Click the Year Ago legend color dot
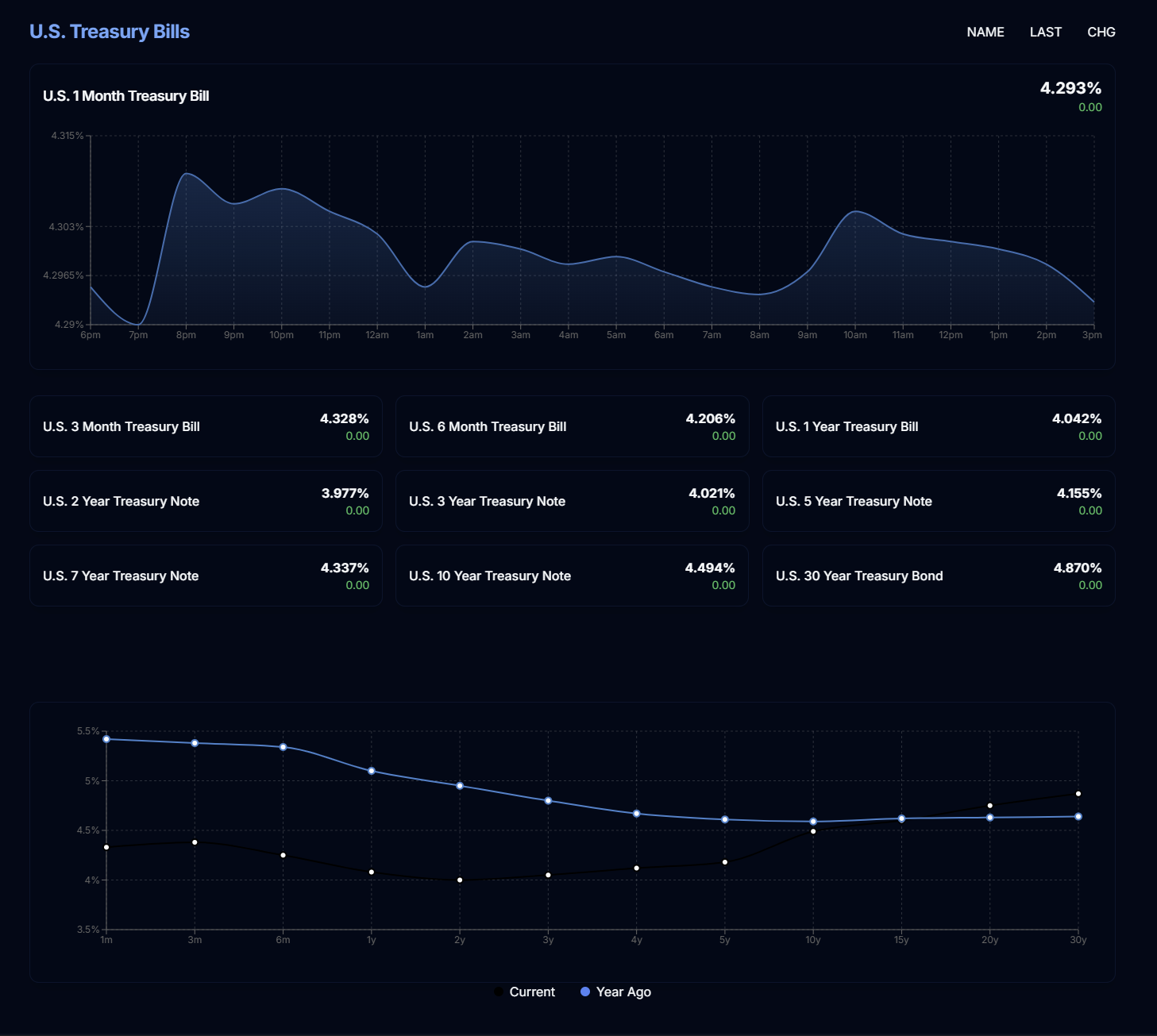This screenshot has width=1157, height=1036. (x=586, y=991)
